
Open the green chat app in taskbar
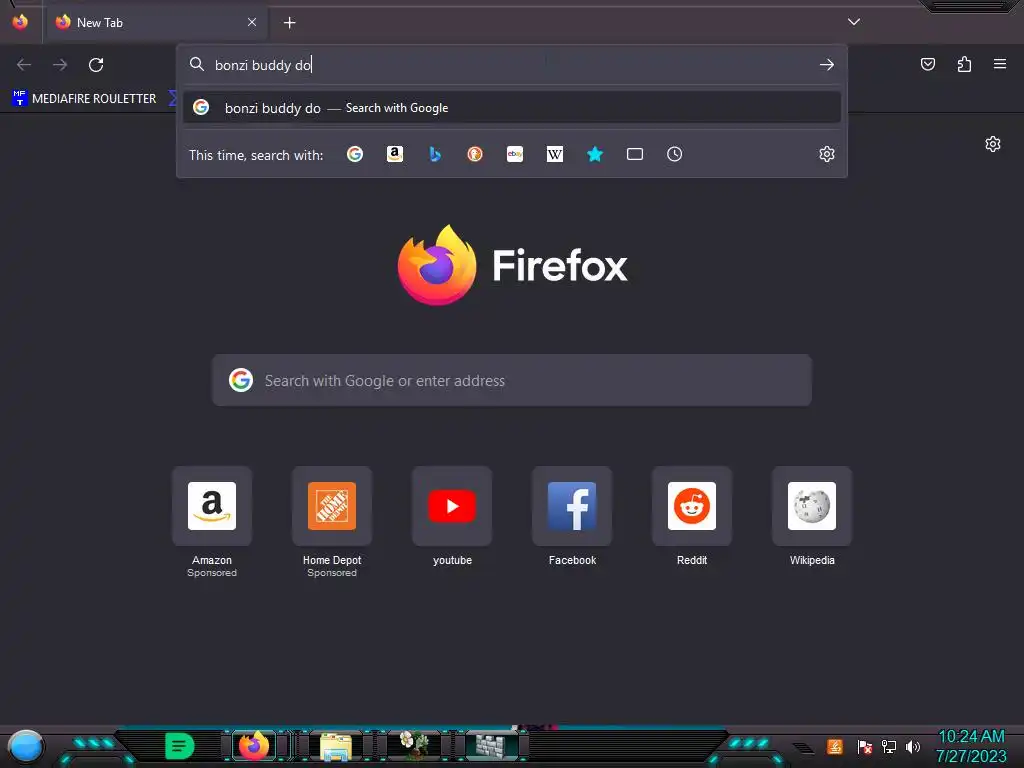tap(180, 746)
